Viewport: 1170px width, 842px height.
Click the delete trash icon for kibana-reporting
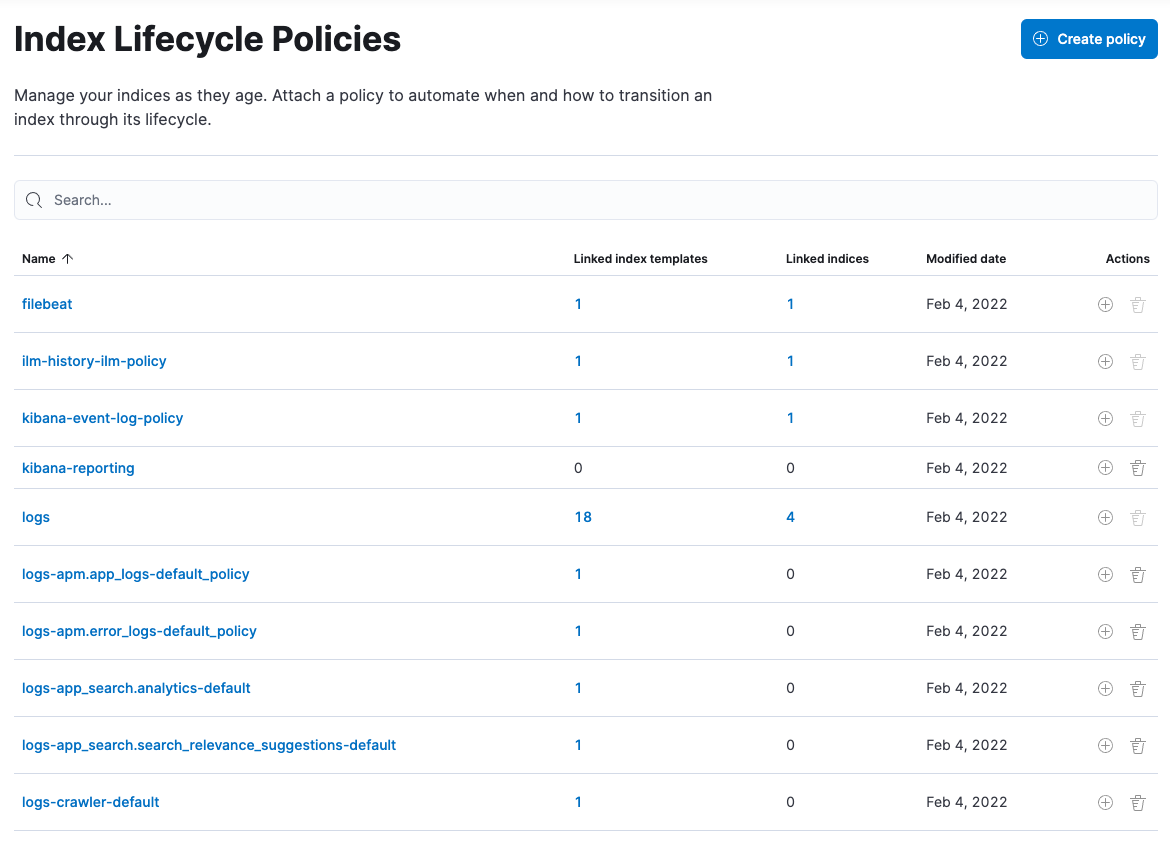click(x=1138, y=467)
